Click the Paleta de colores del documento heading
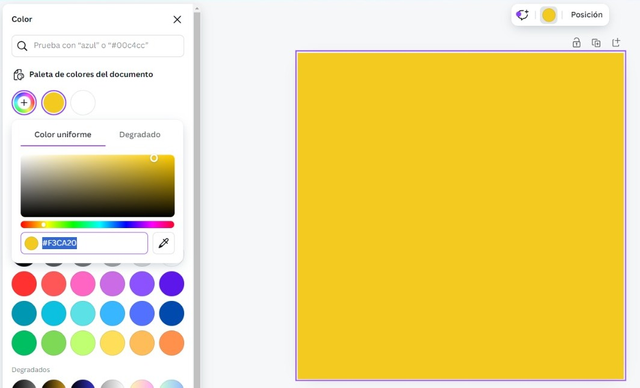Viewport: 640px width, 388px height. pos(91,75)
